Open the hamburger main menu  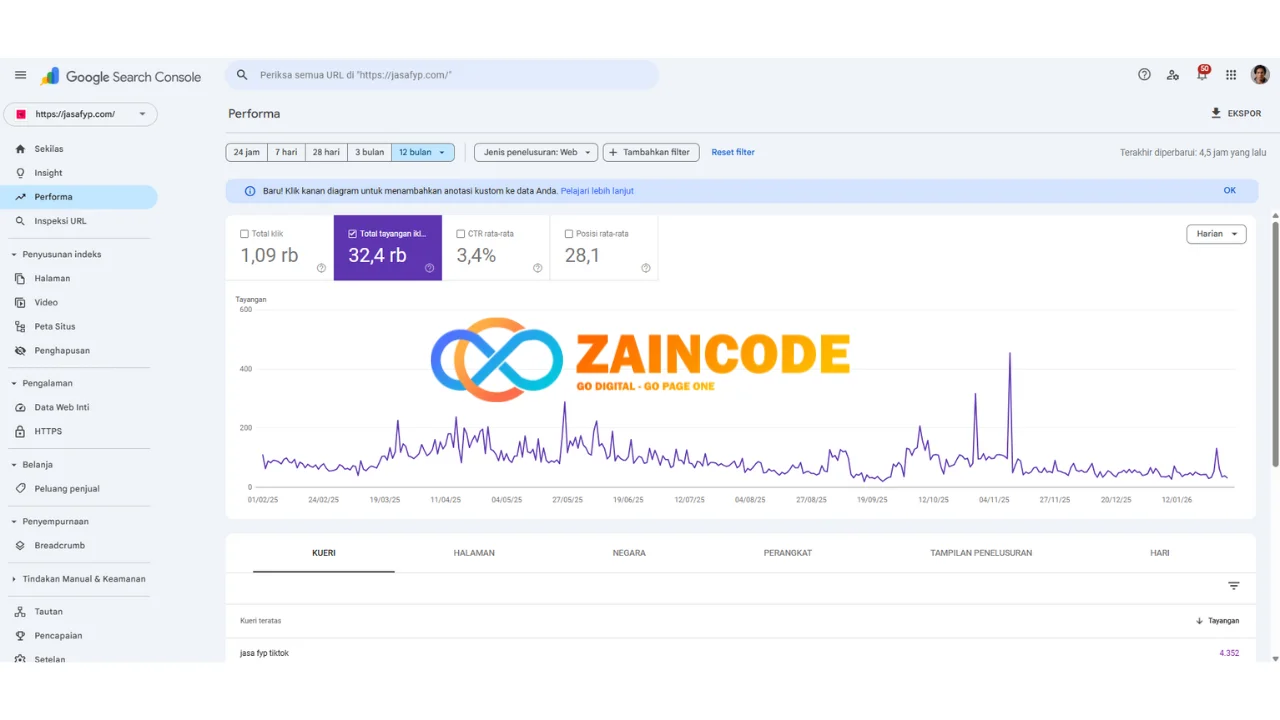click(20, 75)
